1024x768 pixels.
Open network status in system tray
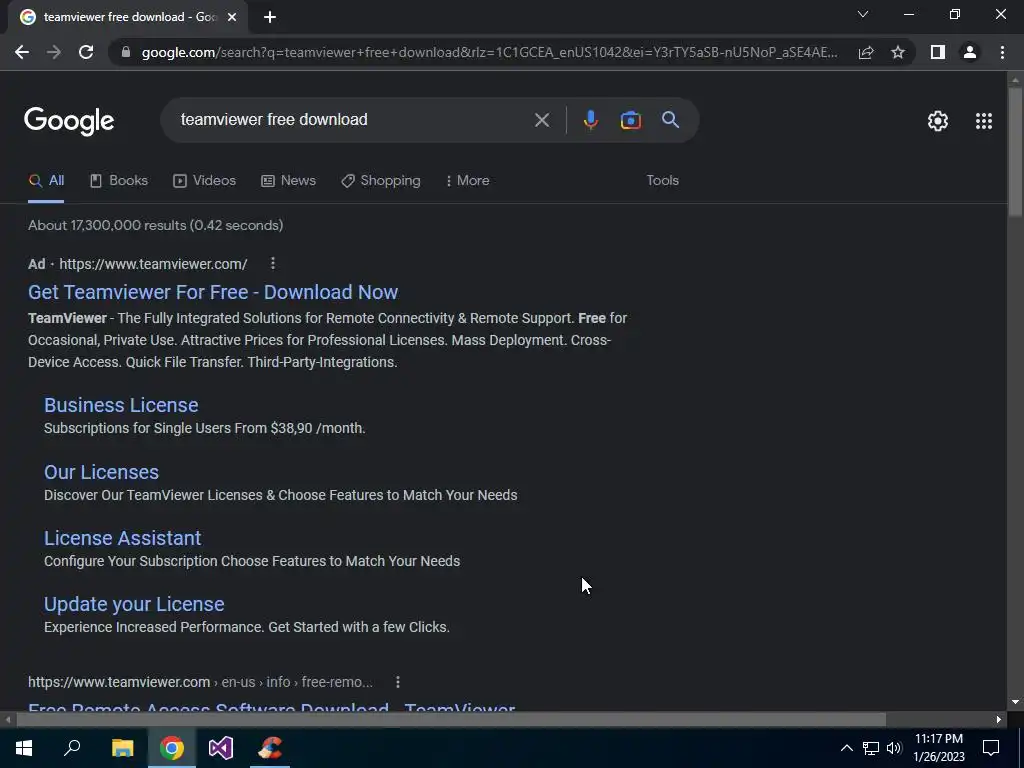coord(871,748)
